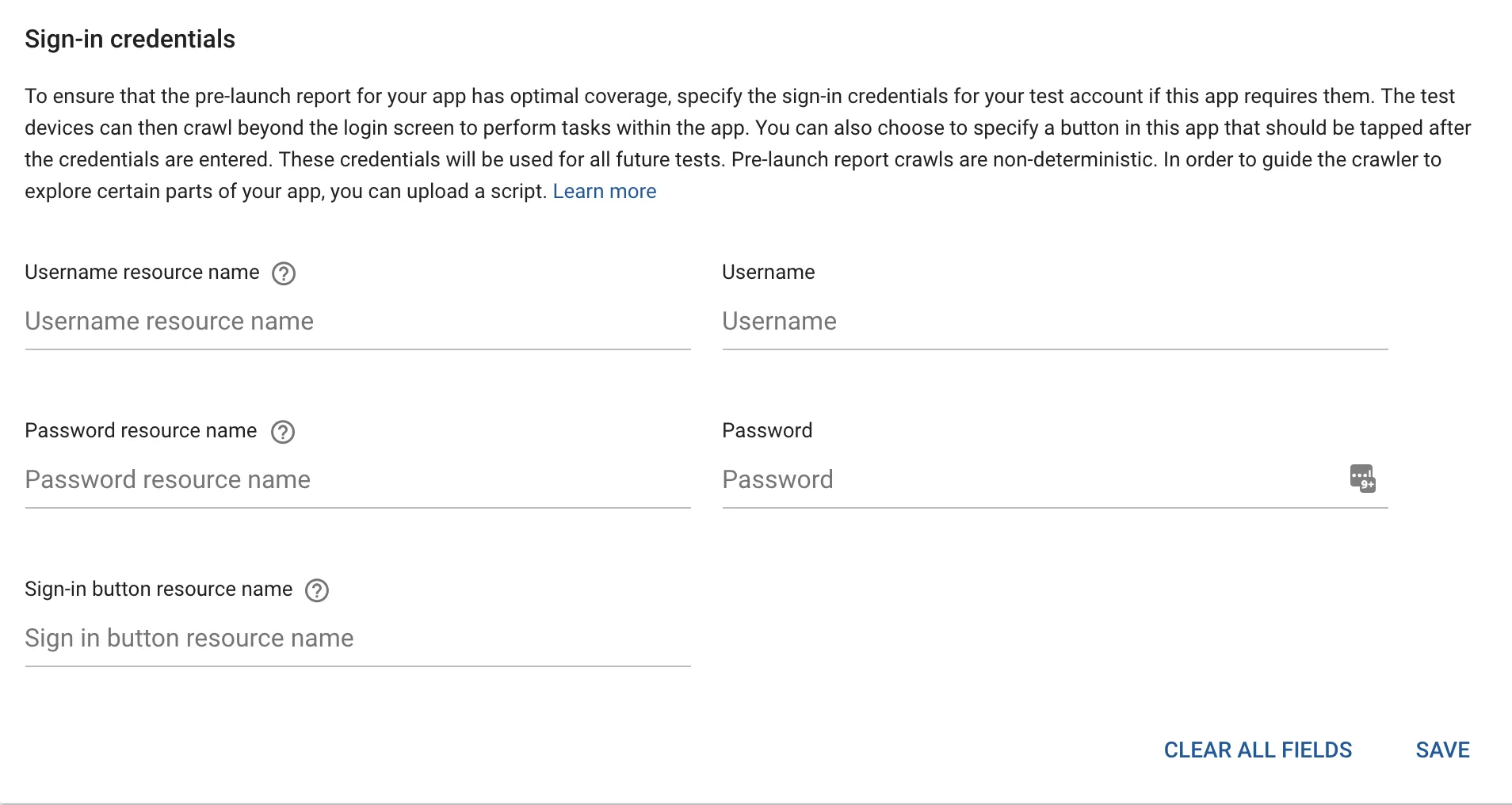Image resolution: width=1512 pixels, height=805 pixels.
Task: Click the "Pre-launch report crawls are non-deterministic" sentence
Action: (943, 160)
